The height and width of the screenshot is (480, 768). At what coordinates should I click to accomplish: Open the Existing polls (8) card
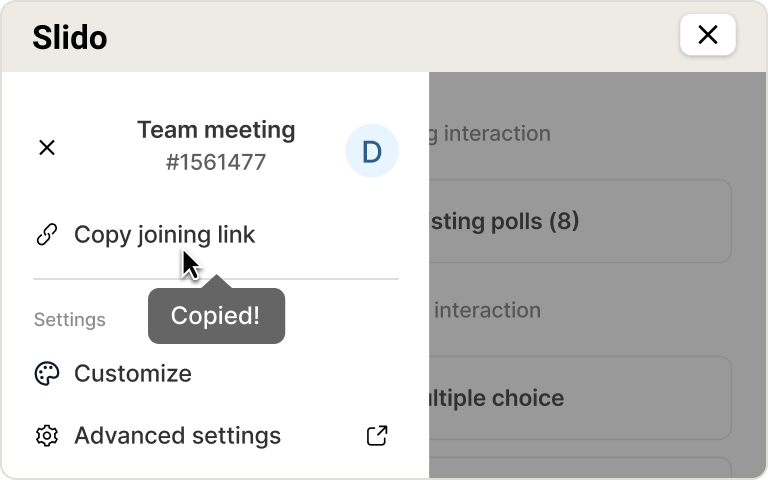pyautogui.click(x=580, y=221)
